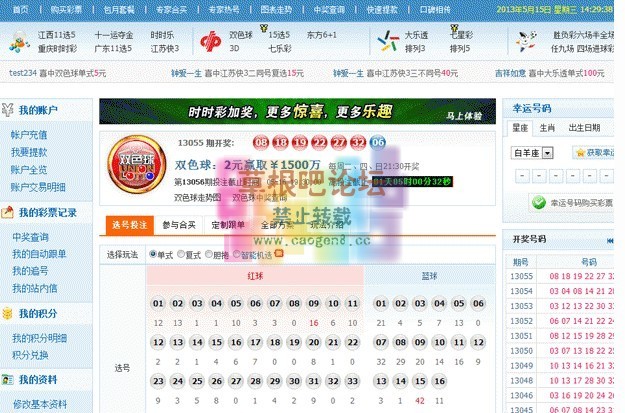The width and height of the screenshot is (625, 413).
Task: Click drawn blue ball 06 in 13055 results
Action: [377, 142]
